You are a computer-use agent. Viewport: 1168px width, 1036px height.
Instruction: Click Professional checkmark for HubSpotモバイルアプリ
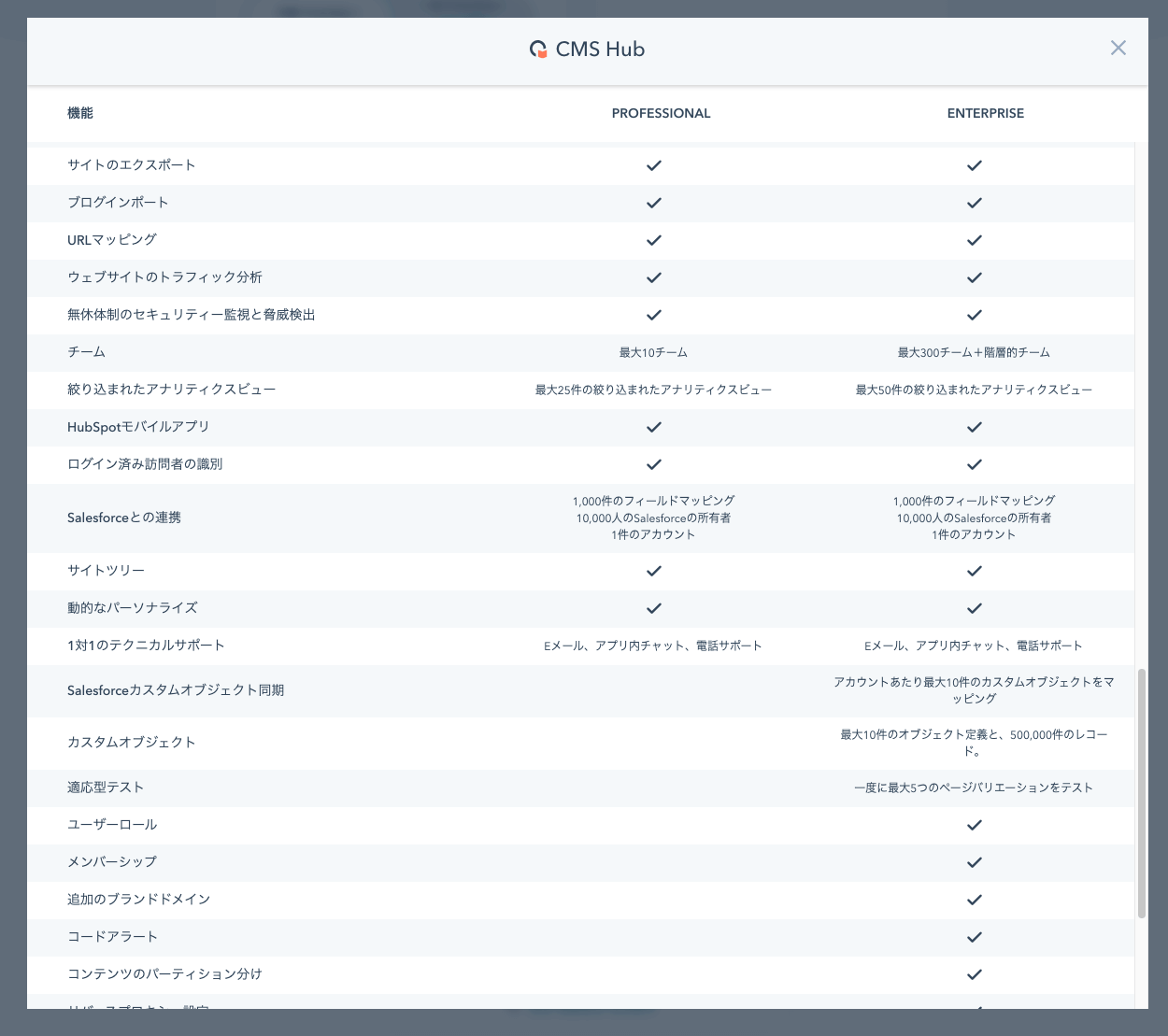(654, 427)
